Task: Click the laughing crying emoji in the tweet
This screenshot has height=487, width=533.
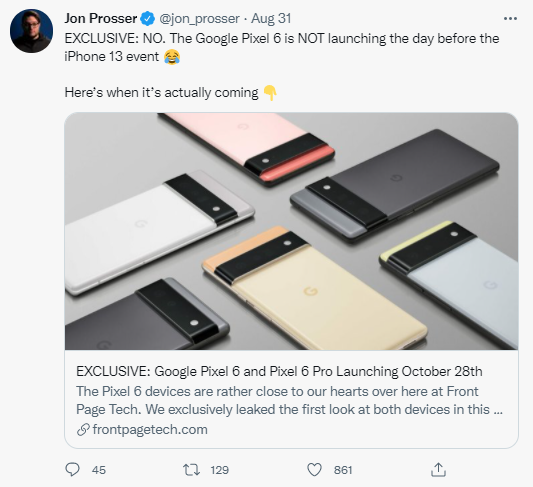Action: click(x=172, y=57)
